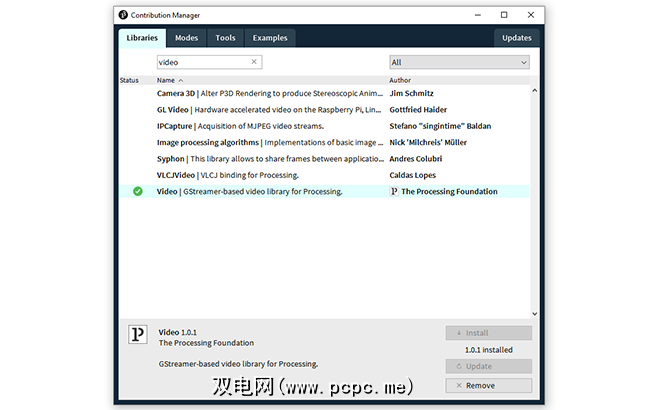670x410 pixels.
Task: Click the scroll up arrow of the list
Action: [x=534, y=91]
